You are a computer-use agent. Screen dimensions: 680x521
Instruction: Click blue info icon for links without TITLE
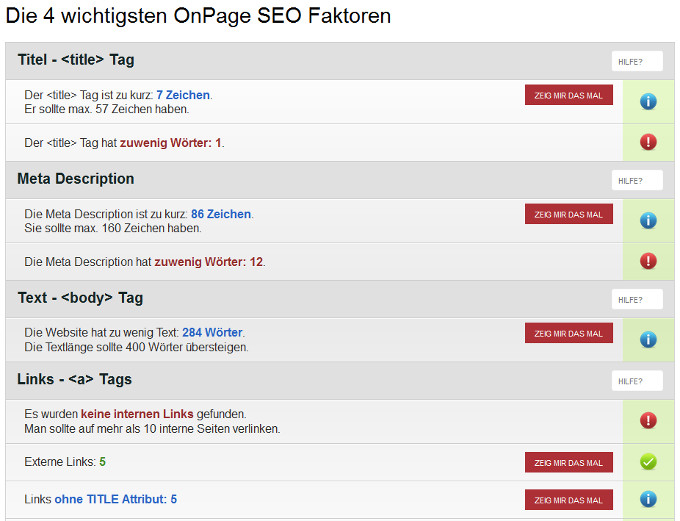pos(648,498)
